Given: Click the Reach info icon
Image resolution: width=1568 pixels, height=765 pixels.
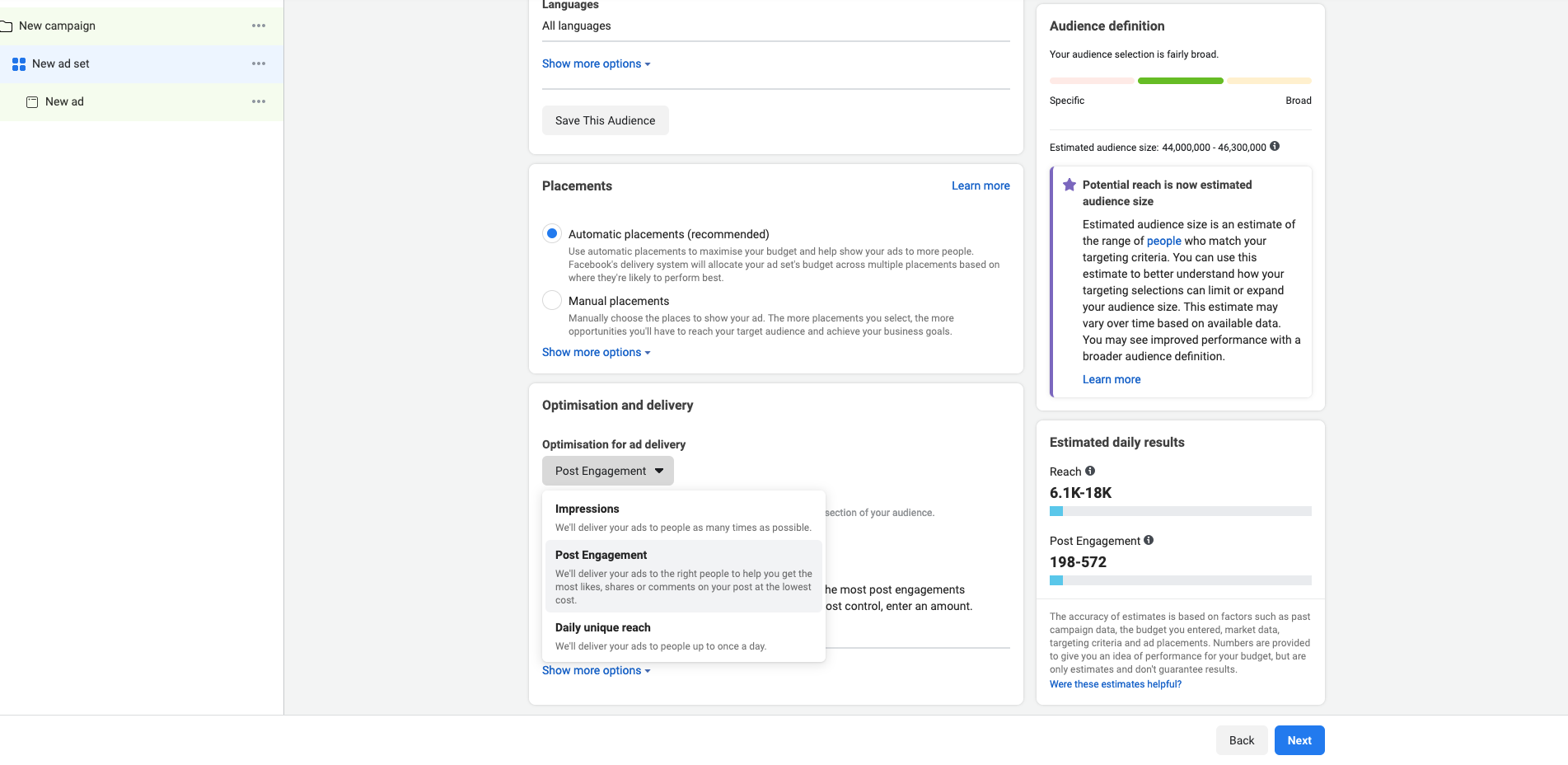Looking at the screenshot, I should tap(1090, 471).
